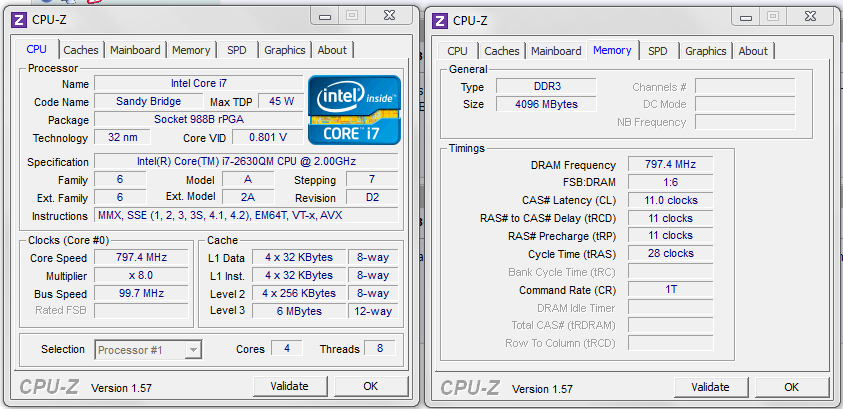Click Bus Speed value '99.7 MHz'
843x409 pixels.
coord(141,293)
